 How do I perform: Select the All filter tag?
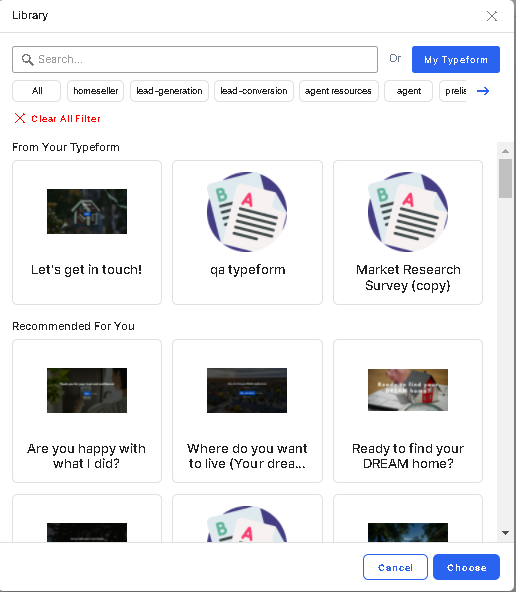pos(37,91)
